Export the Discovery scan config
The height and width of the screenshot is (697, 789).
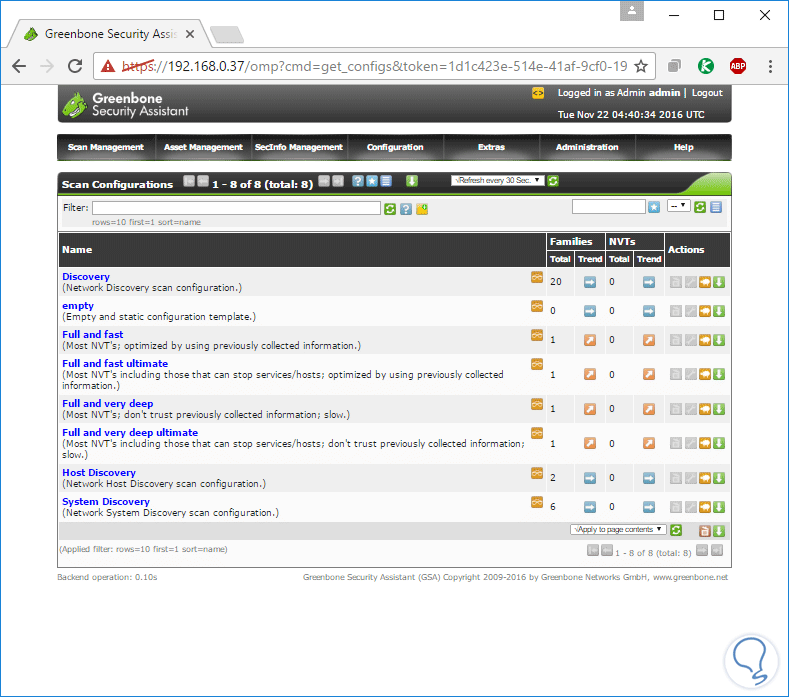coord(719,282)
